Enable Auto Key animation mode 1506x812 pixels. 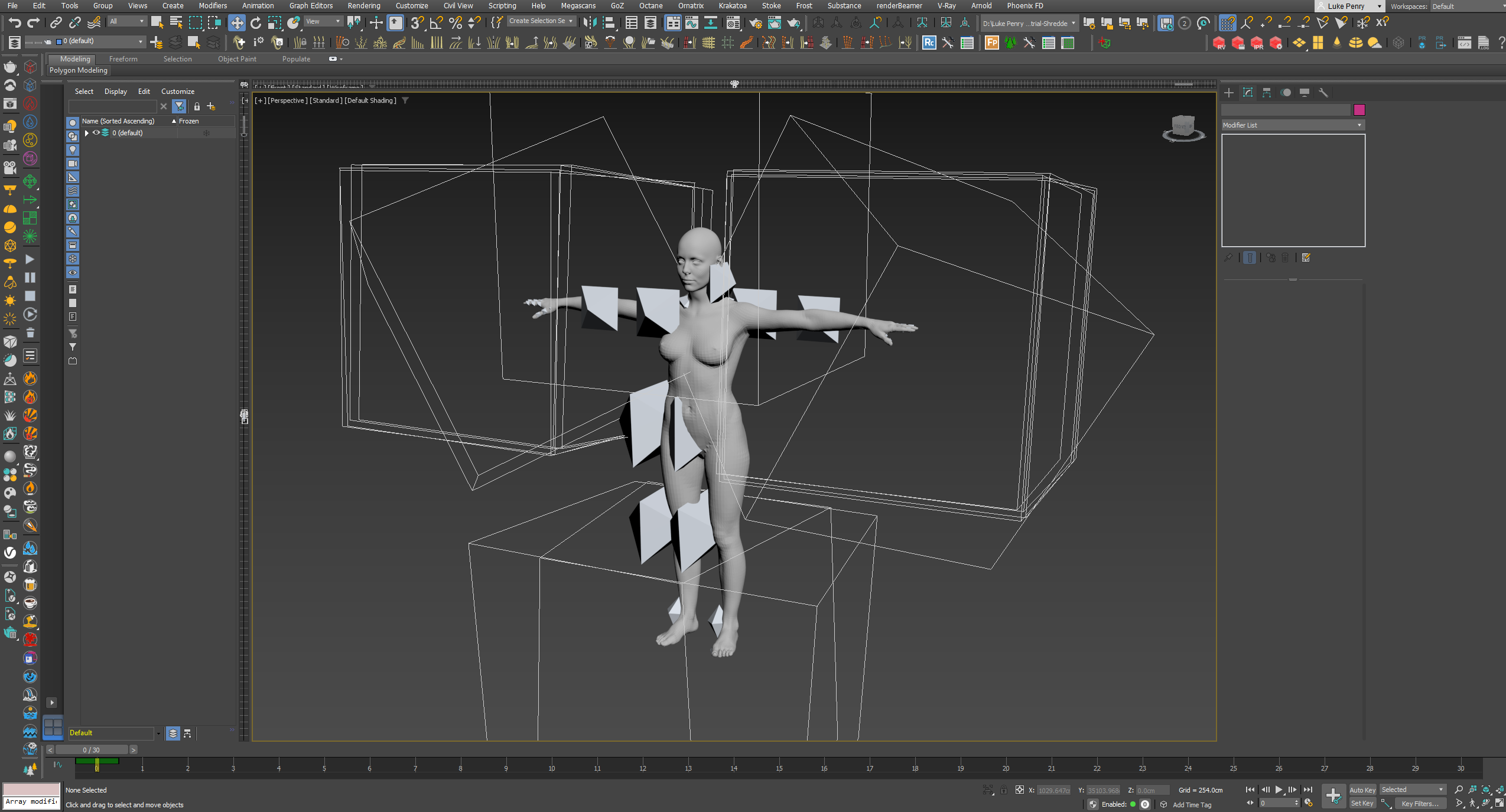pyautogui.click(x=1362, y=790)
